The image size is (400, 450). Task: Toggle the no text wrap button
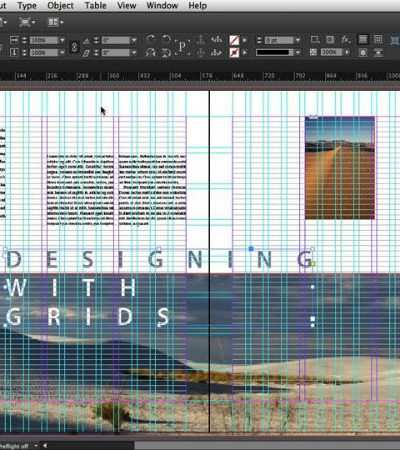pyautogui.click(x=363, y=40)
